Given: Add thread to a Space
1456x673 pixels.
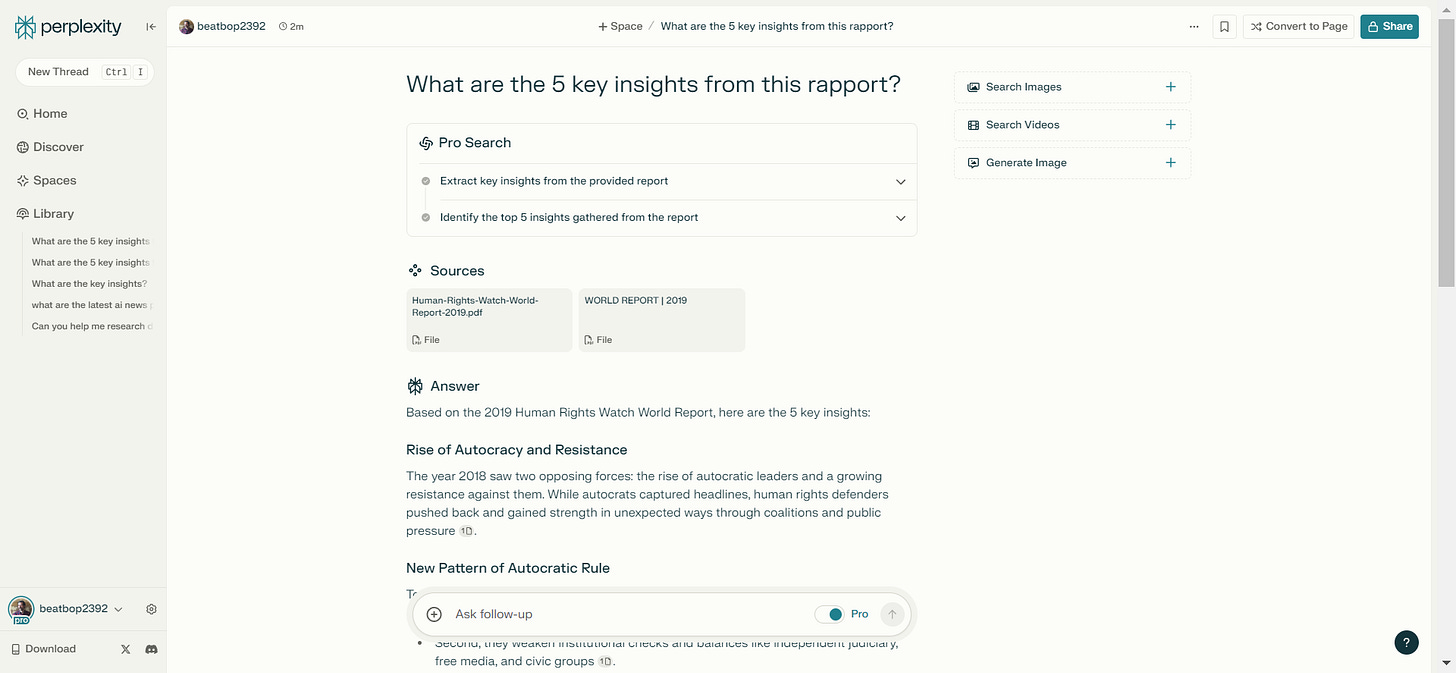Looking at the screenshot, I should click(620, 26).
